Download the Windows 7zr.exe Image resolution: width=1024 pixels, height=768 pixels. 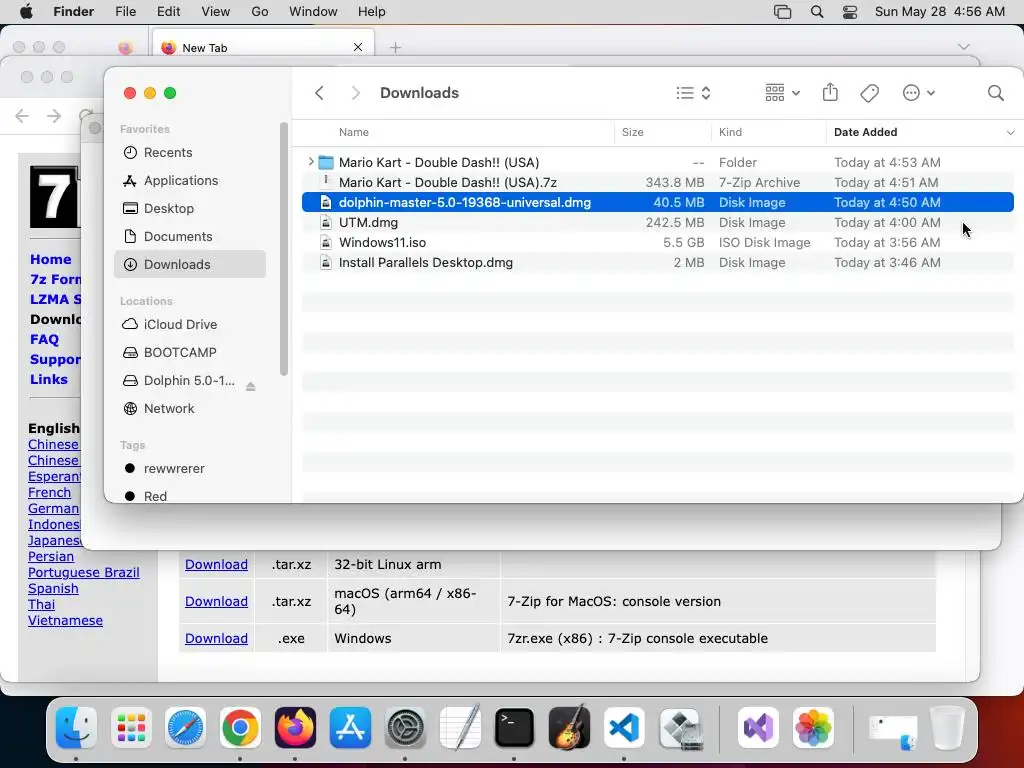(x=216, y=639)
